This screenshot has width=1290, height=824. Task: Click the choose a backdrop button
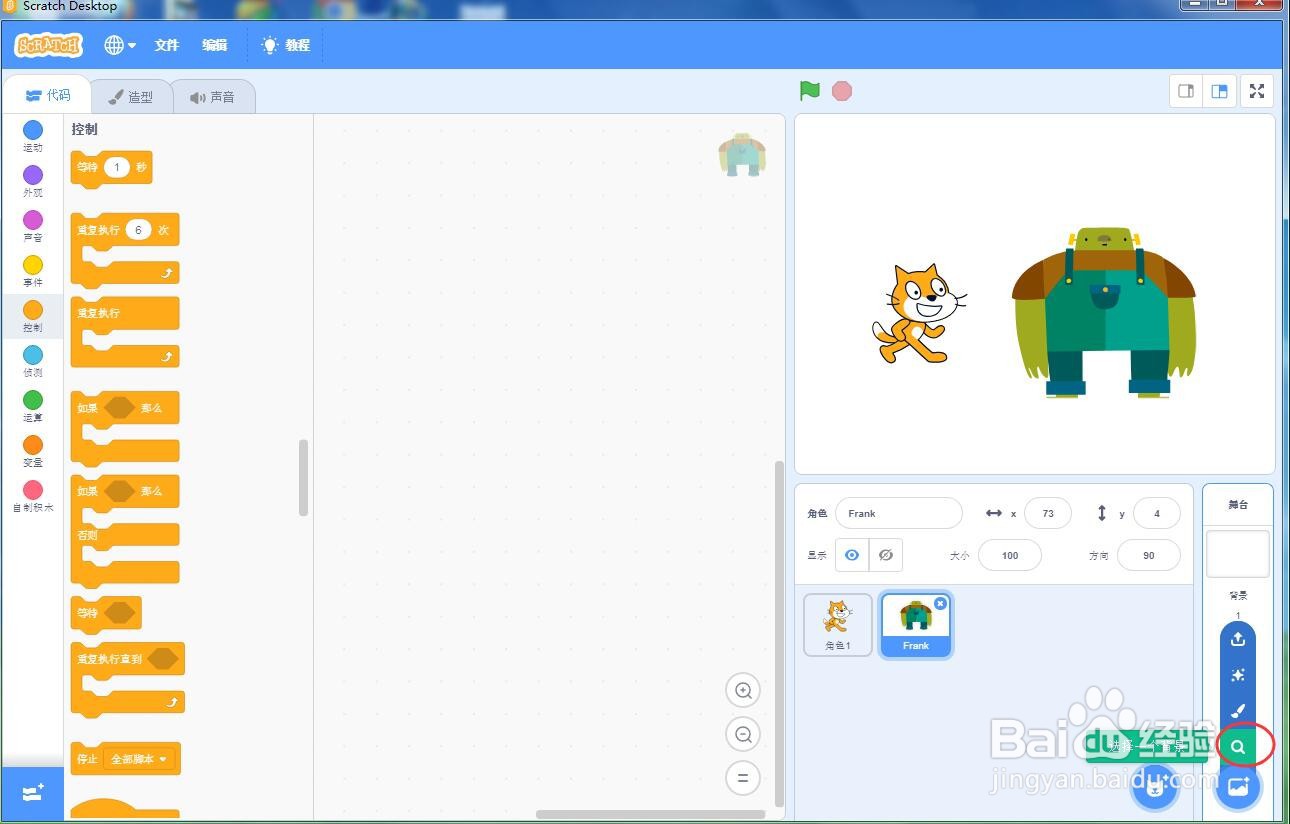[x=1238, y=786]
